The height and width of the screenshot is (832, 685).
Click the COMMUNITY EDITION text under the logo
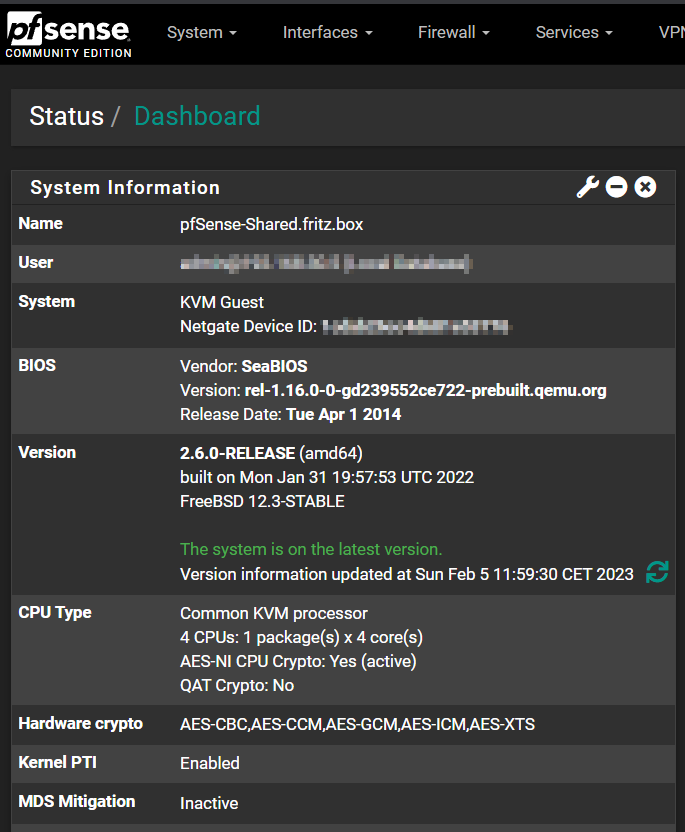pos(67,54)
